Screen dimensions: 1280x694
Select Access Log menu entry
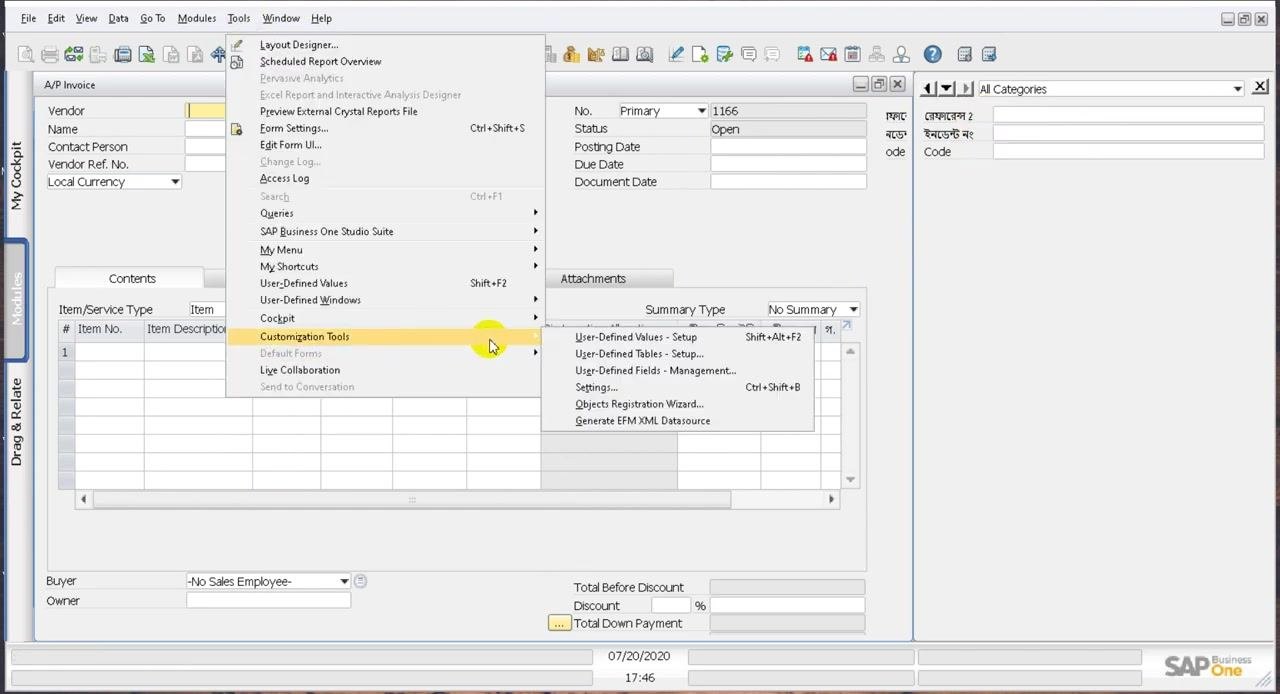pyautogui.click(x=284, y=178)
